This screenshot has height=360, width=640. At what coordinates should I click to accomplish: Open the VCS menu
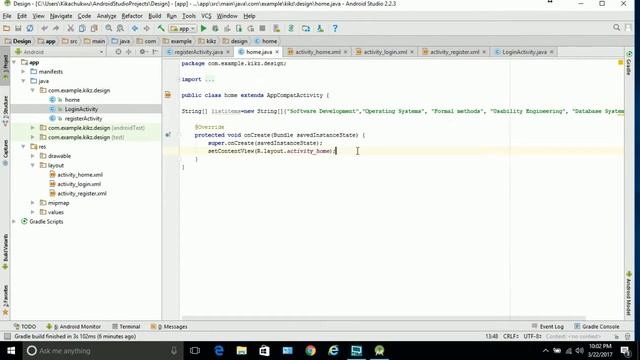pyautogui.click(x=206, y=16)
